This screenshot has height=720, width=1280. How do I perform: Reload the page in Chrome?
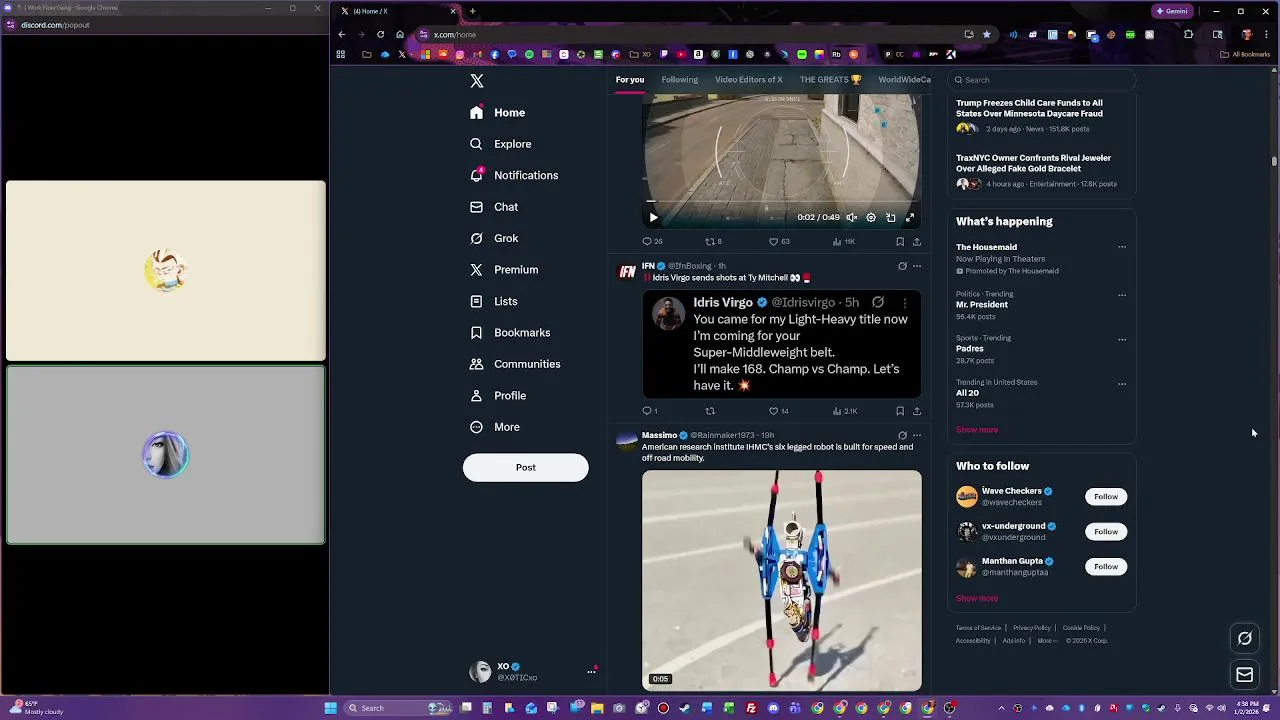[380, 34]
